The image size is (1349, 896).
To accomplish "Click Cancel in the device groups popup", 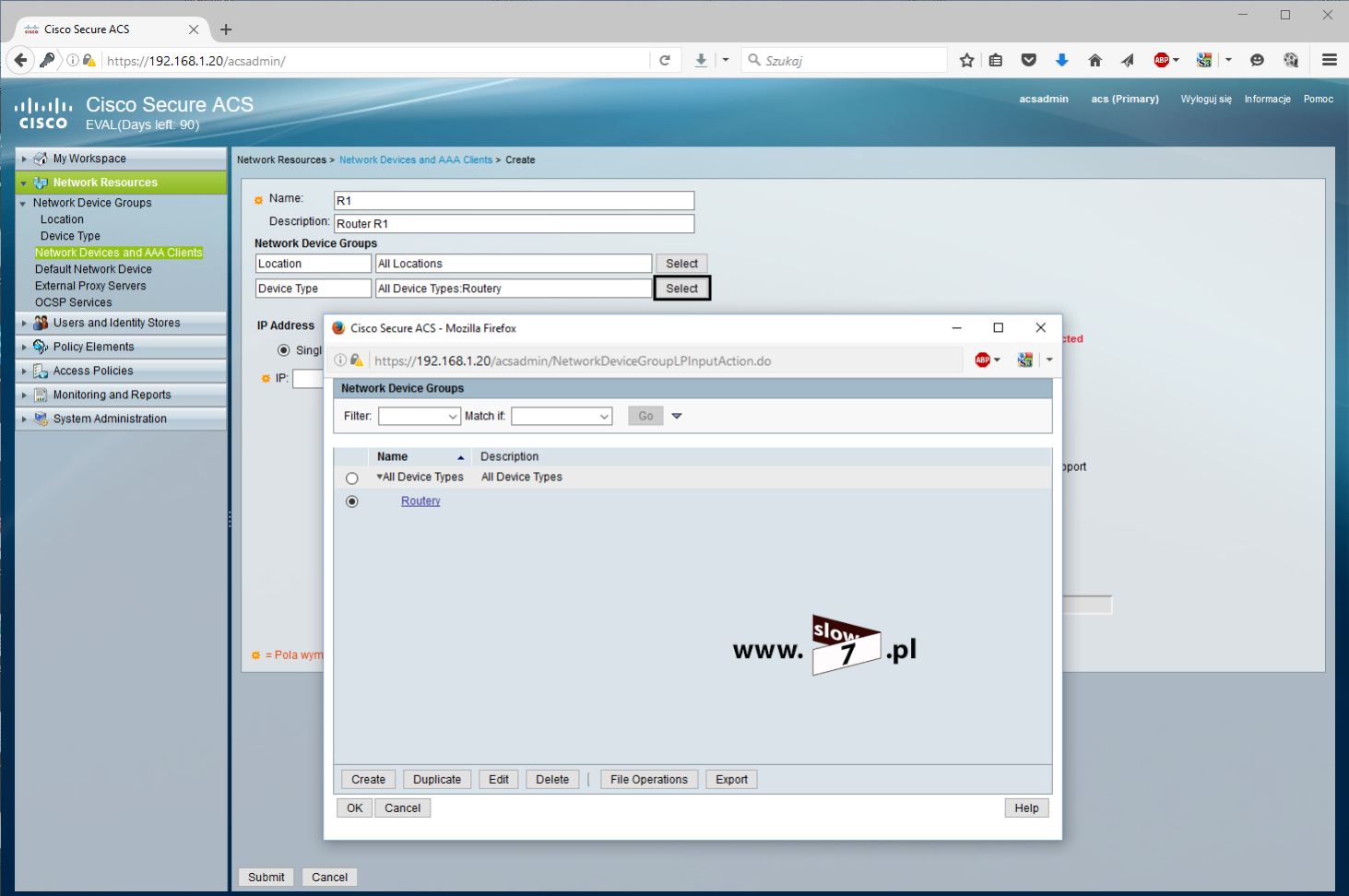I will pos(403,808).
